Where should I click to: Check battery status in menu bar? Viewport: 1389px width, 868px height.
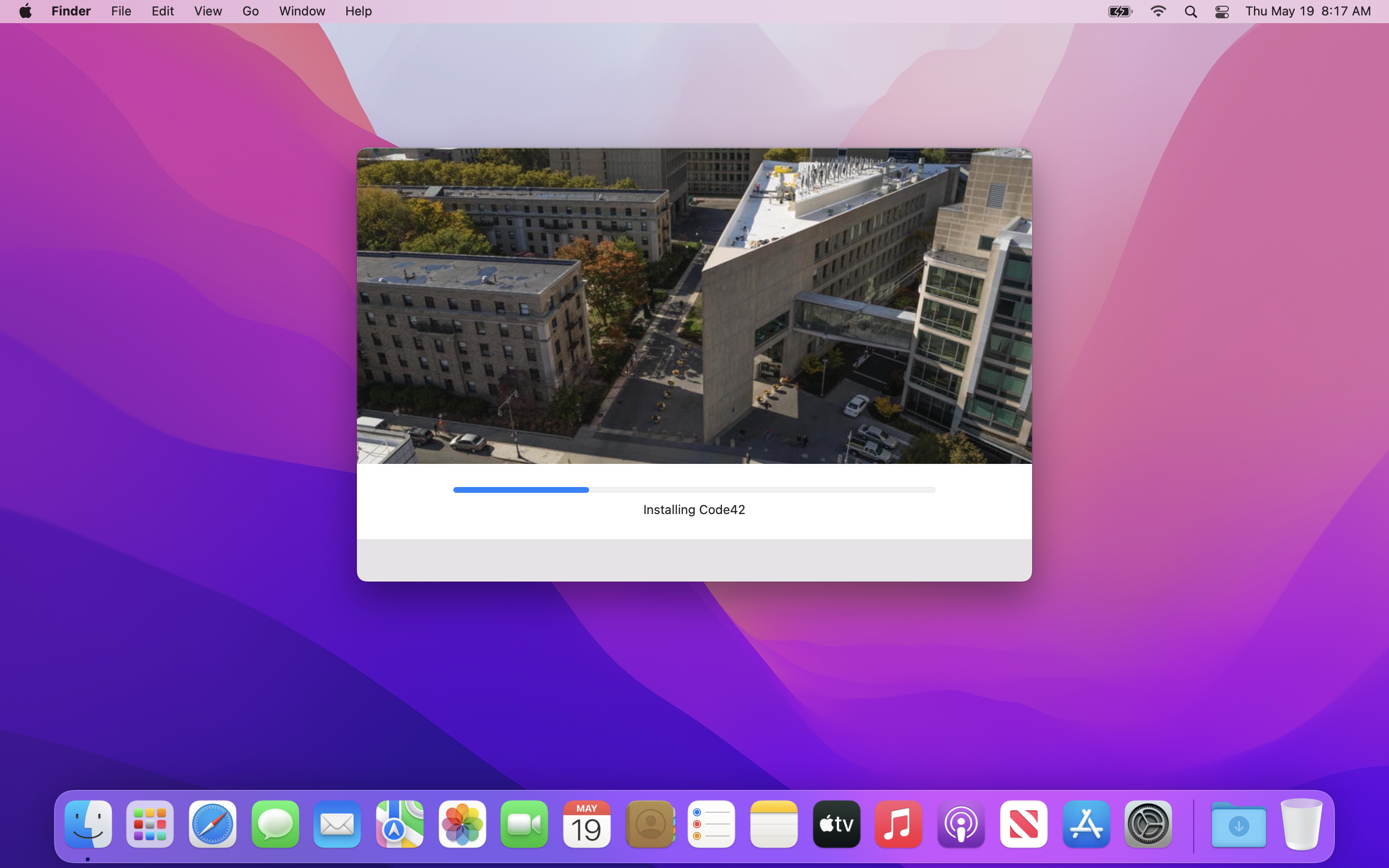pos(1120,11)
